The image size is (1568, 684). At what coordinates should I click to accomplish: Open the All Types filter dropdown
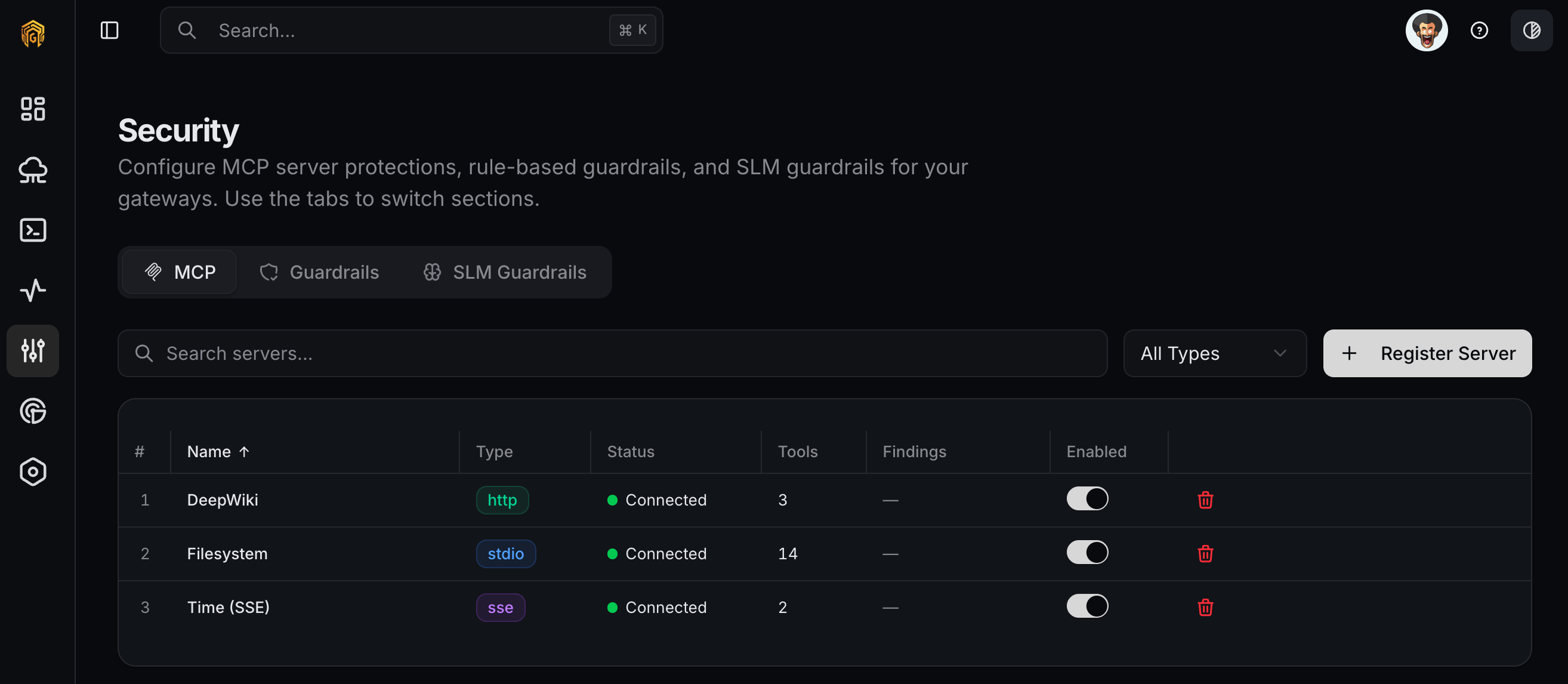click(1214, 353)
